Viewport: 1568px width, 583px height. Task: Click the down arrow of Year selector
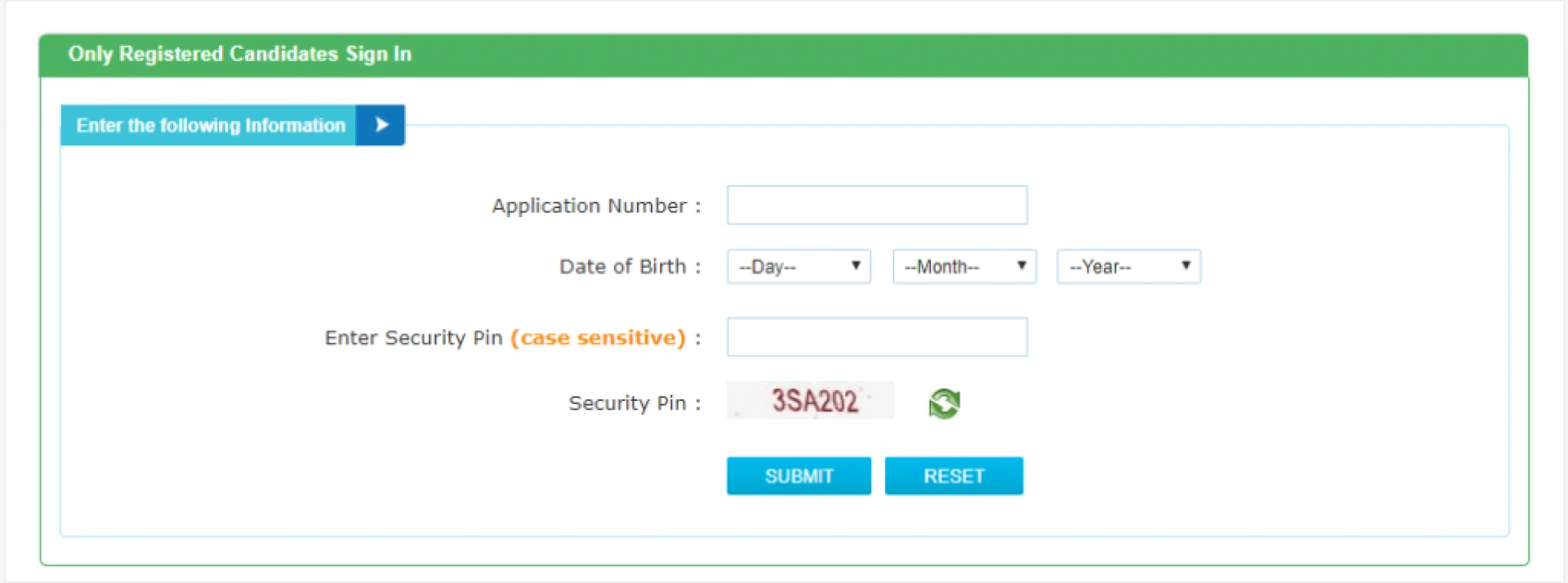[1186, 265]
